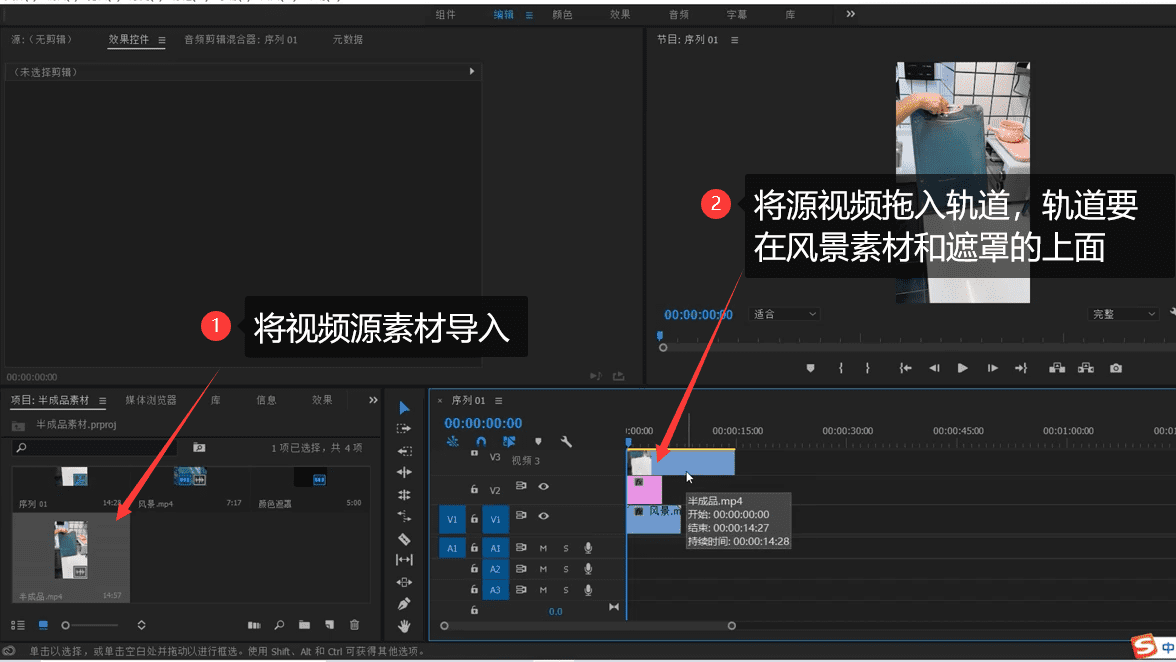Viewport: 1176px width, 662px height.
Task: Toggle V2 track visibility eye
Action: tap(544, 487)
